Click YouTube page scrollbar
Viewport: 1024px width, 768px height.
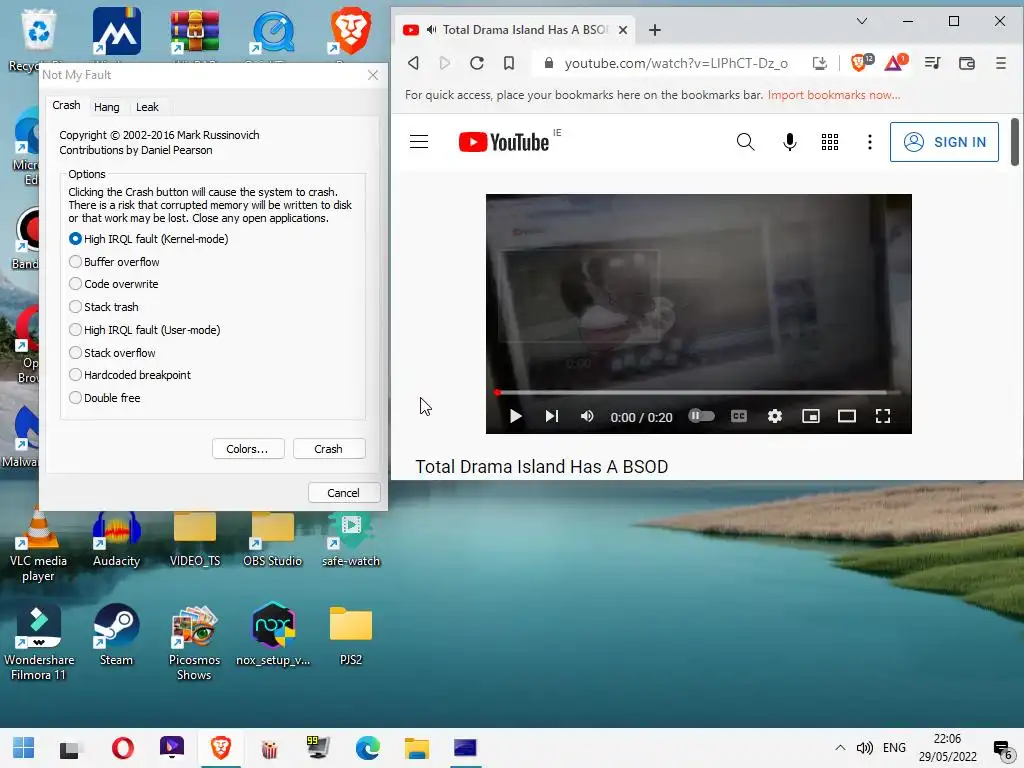click(1014, 142)
